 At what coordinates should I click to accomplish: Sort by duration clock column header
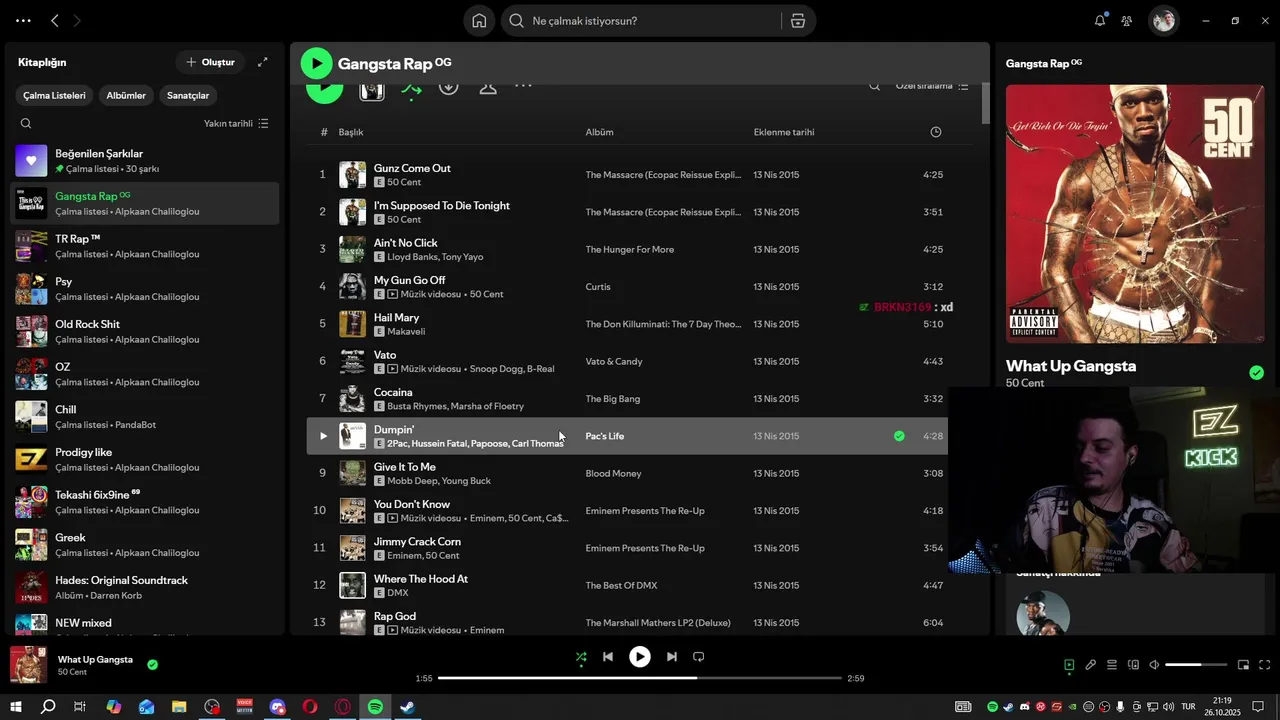(935, 132)
